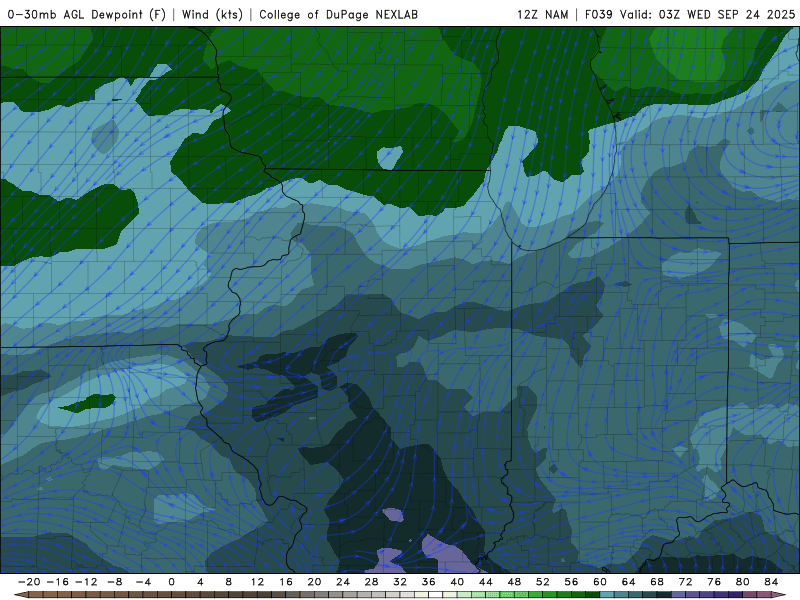Viewport: 800px width, 600px height.
Task: Click the 40 value on the color scale
Action: 457,582
